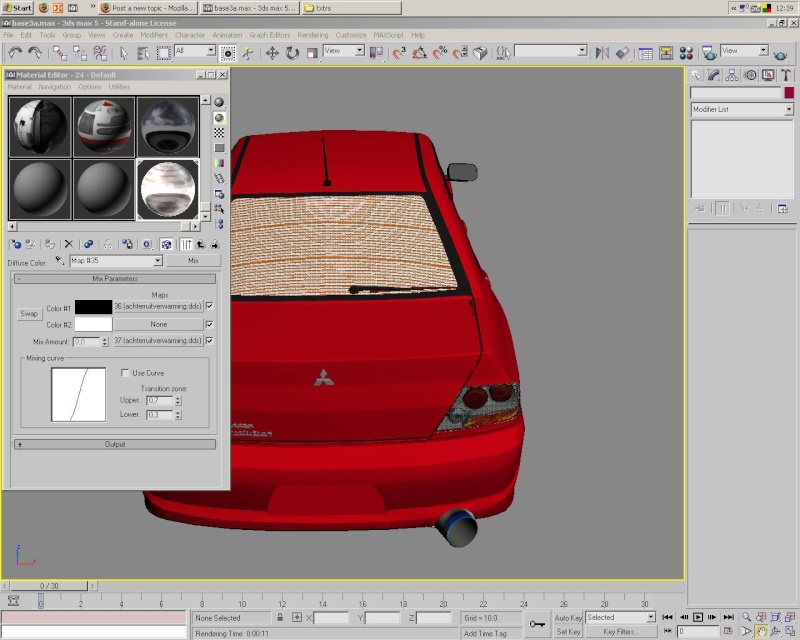
Task: Open the Hierarchy command panel tab
Action: [x=732, y=76]
